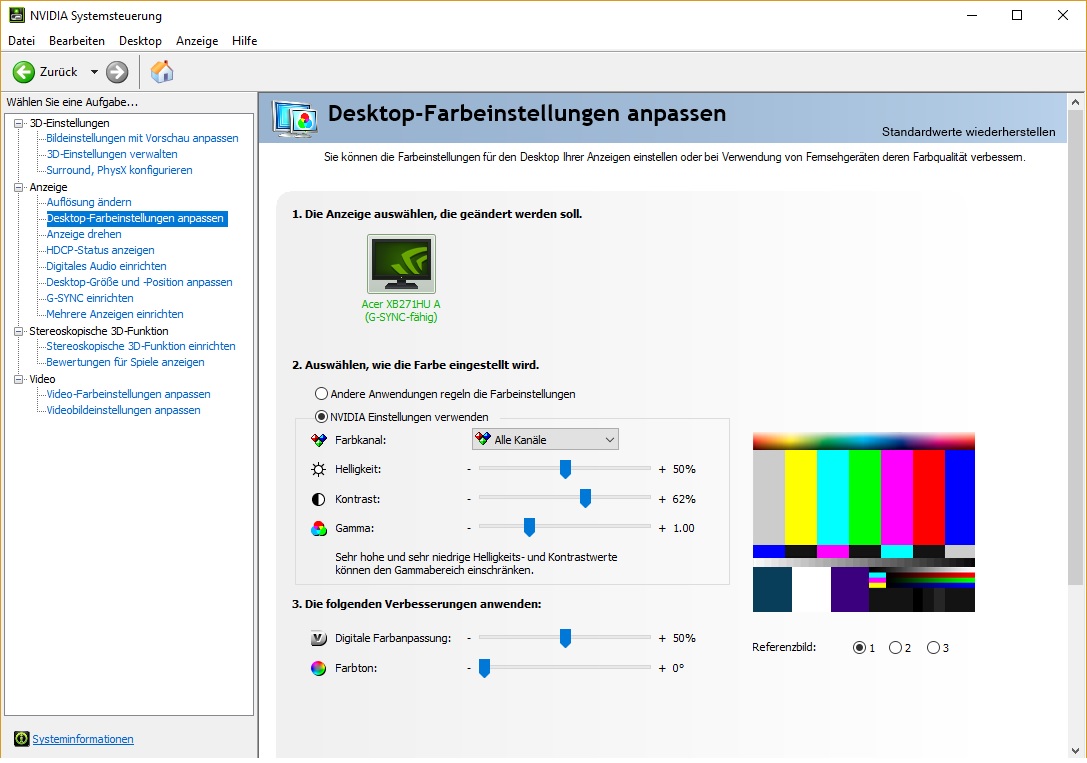This screenshot has height=763, width=1087.
Task: Open 'Bewertungen für Spiele anzeigen' task
Action: [x=125, y=362]
